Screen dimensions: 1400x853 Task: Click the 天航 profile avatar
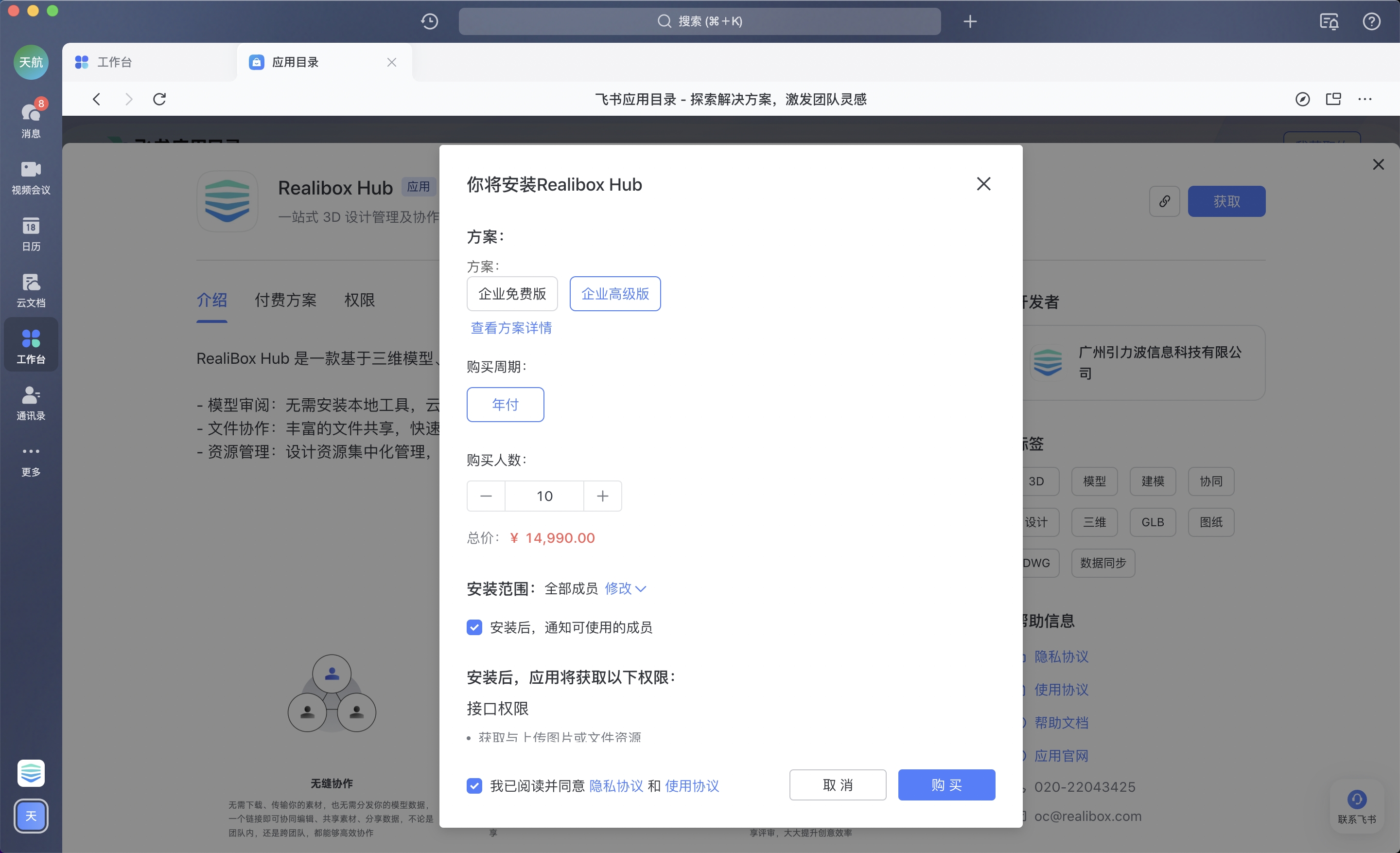pos(31,62)
